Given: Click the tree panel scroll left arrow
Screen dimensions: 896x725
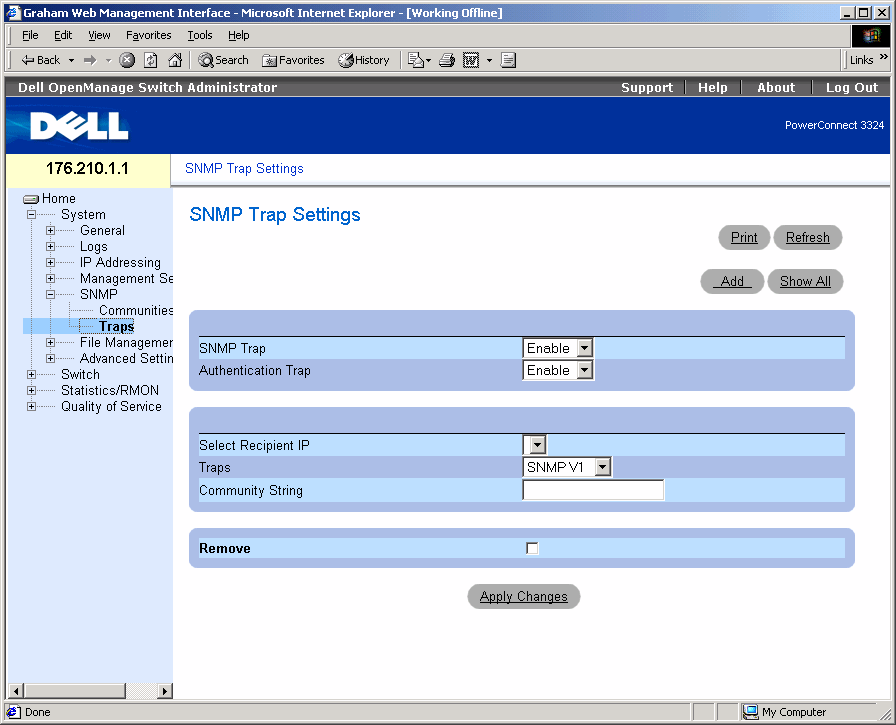Looking at the screenshot, I should tap(16, 691).
